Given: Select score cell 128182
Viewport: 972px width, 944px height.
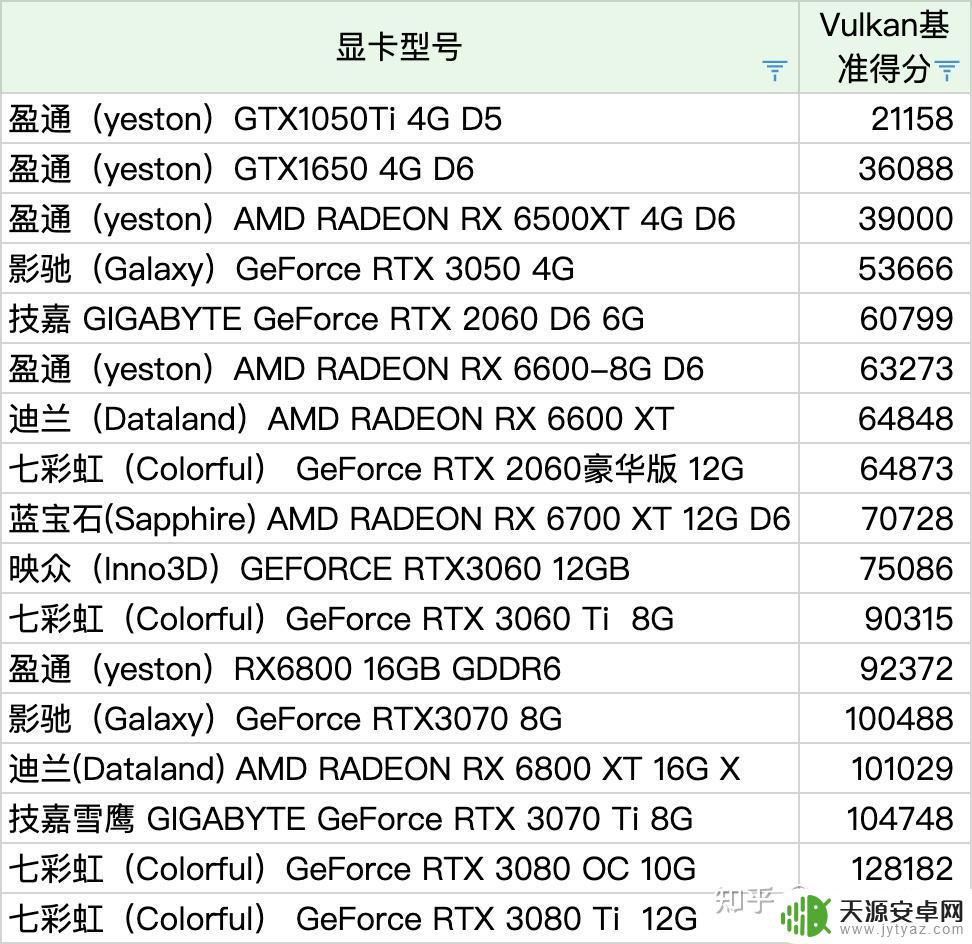Looking at the screenshot, I should click(x=885, y=868).
